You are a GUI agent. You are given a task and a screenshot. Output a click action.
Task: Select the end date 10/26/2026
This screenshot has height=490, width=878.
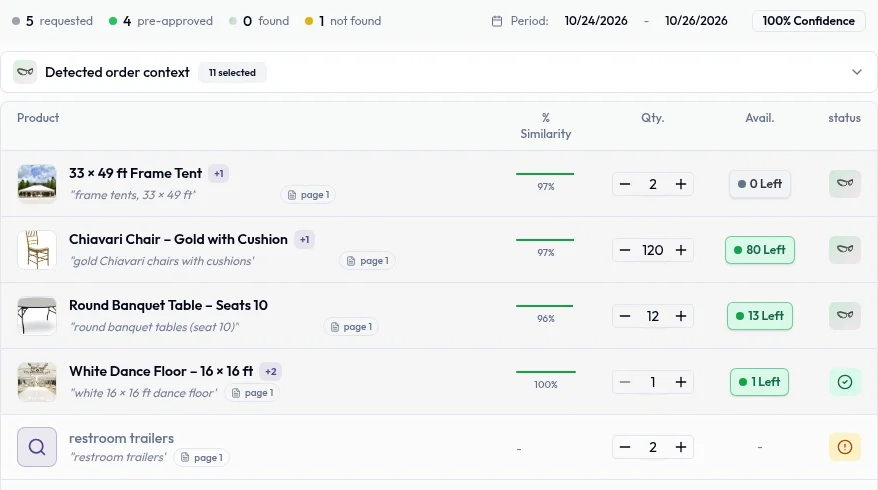click(696, 21)
